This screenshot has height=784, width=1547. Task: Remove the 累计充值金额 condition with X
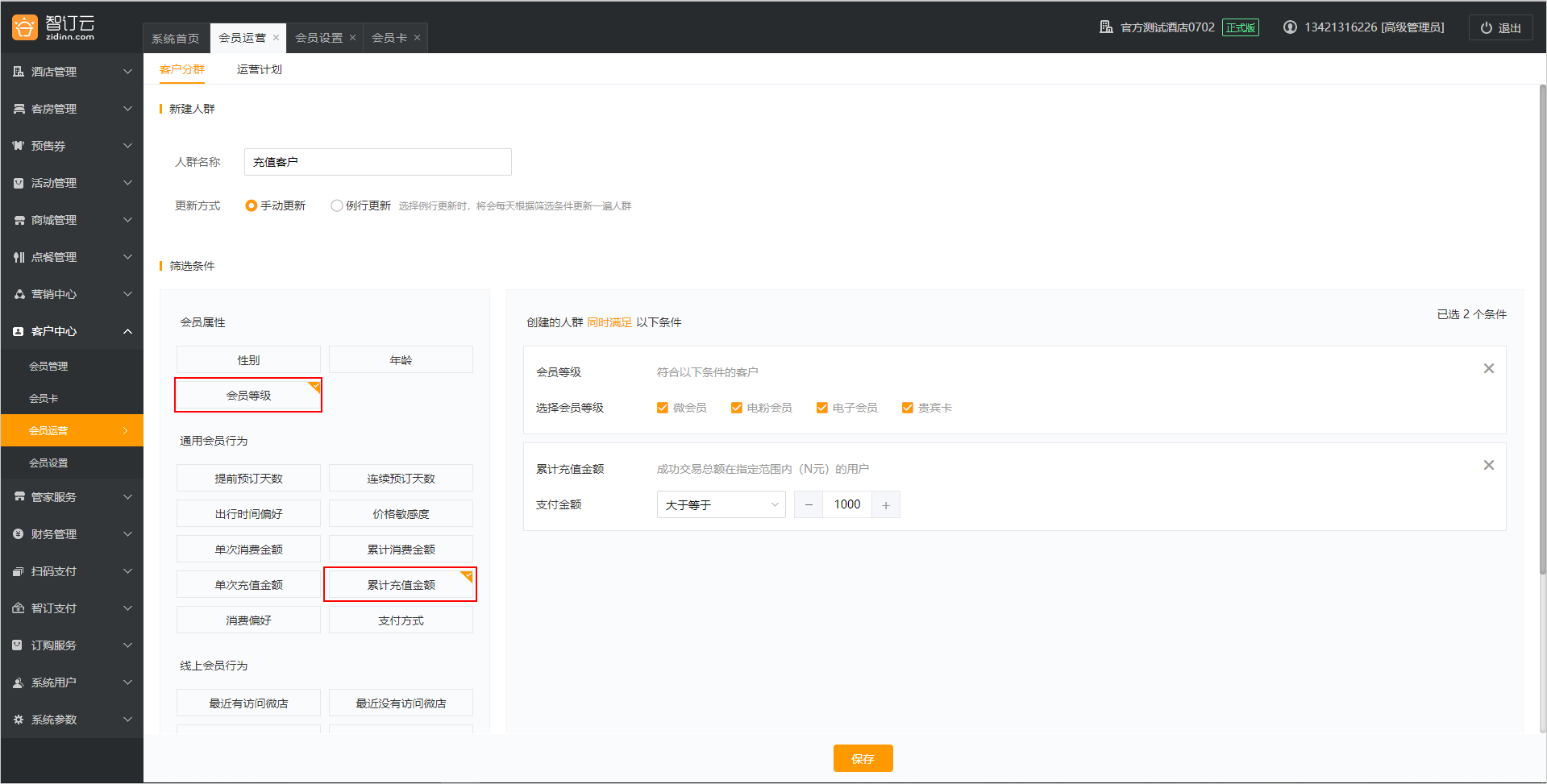(1488, 465)
